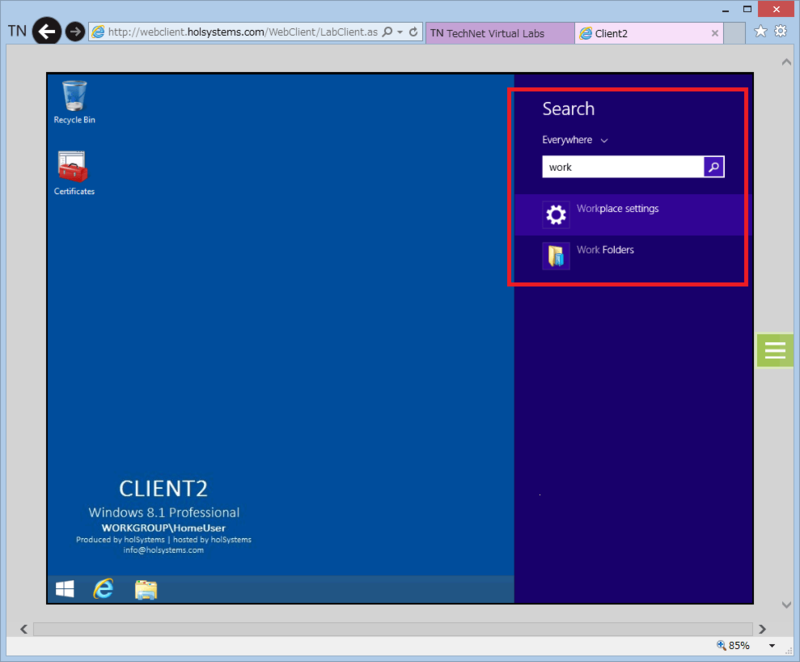Image resolution: width=800 pixels, height=662 pixels.
Task: Click the vertical scrollbar down arrow
Action: click(786, 605)
